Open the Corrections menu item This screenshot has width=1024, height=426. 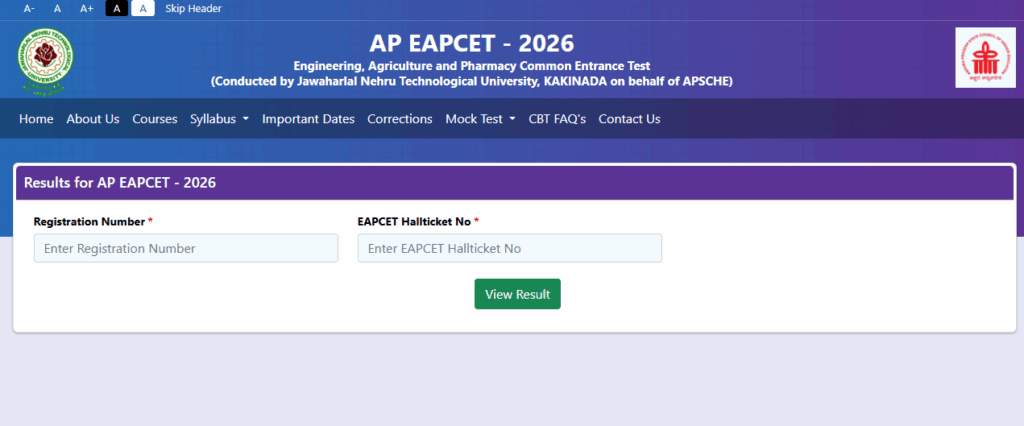pos(400,119)
